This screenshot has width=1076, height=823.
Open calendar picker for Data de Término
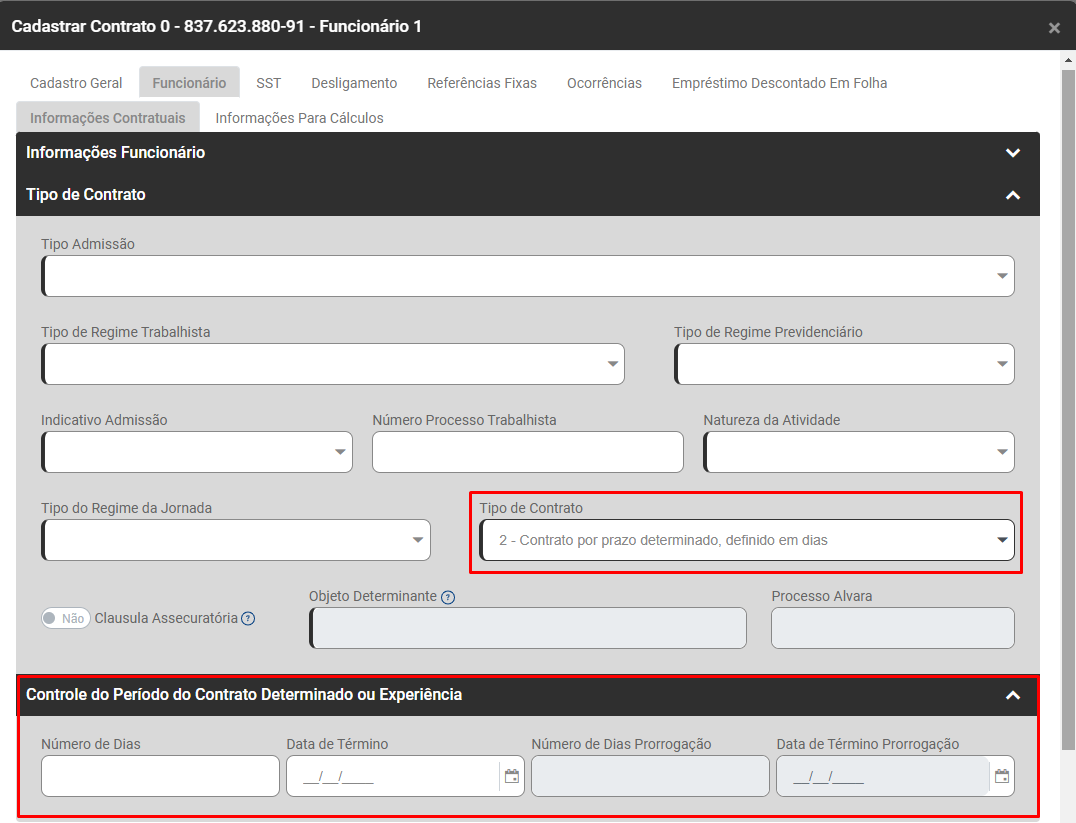point(512,776)
